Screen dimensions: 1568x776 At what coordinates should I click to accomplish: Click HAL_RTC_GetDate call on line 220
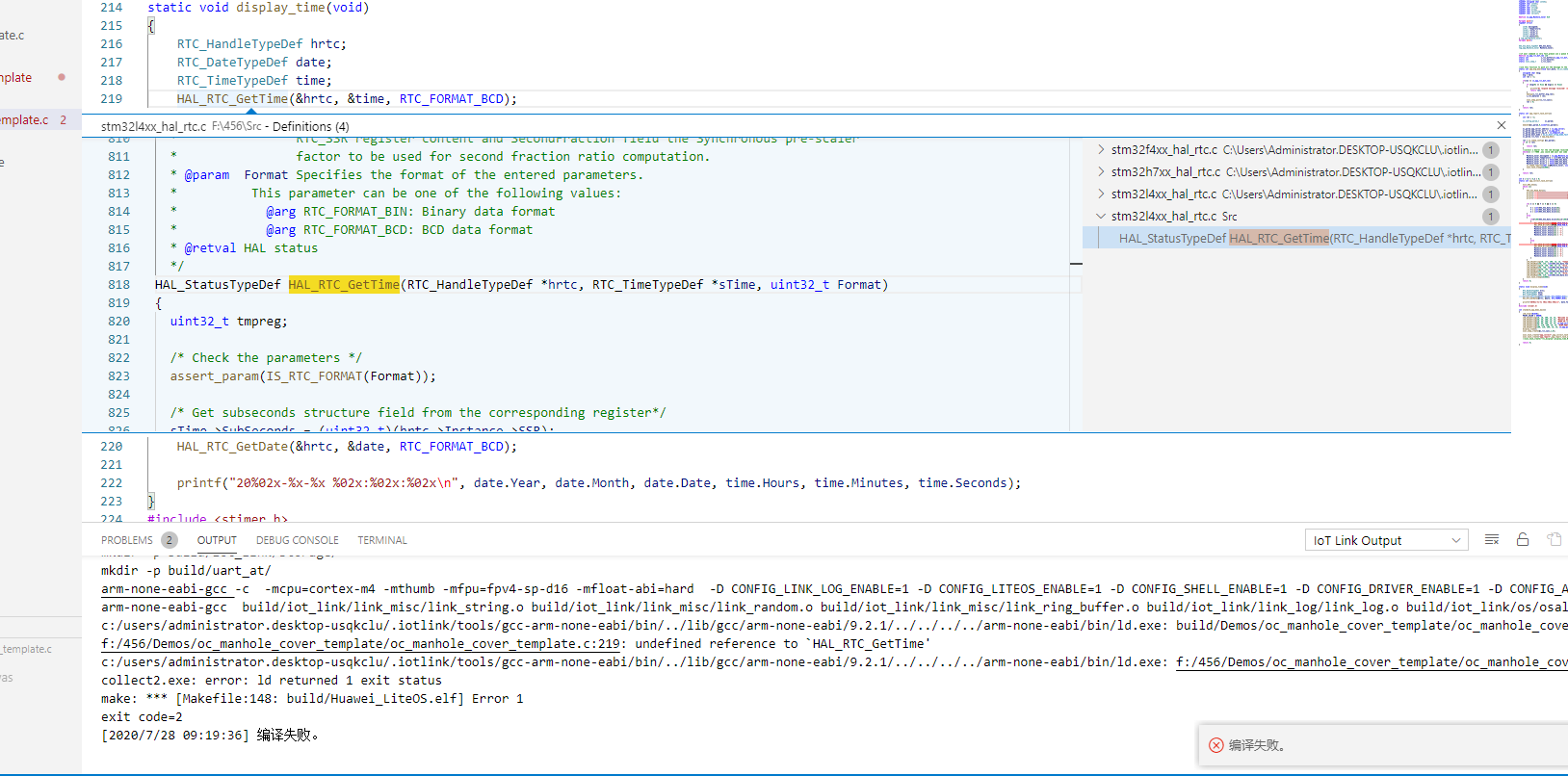[x=232, y=447]
